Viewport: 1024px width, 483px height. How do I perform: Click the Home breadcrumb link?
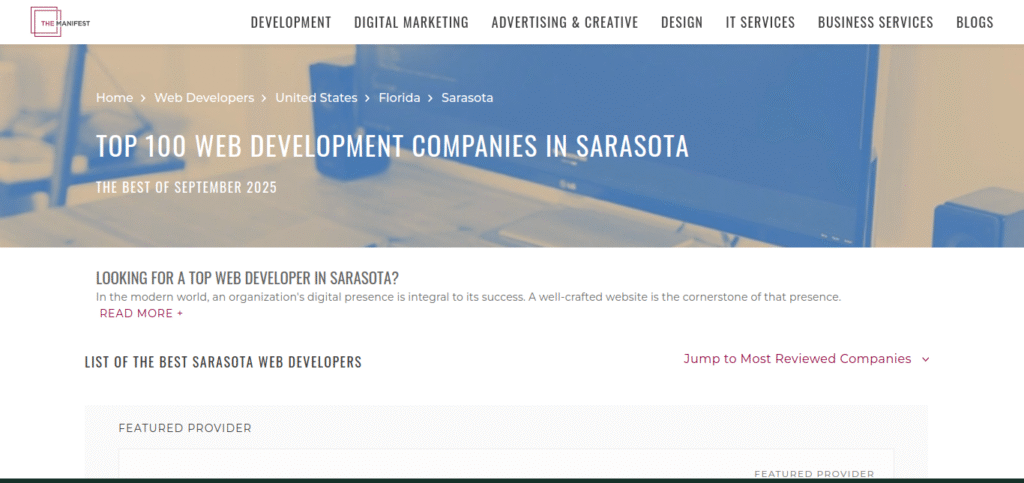tap(114, 98)
